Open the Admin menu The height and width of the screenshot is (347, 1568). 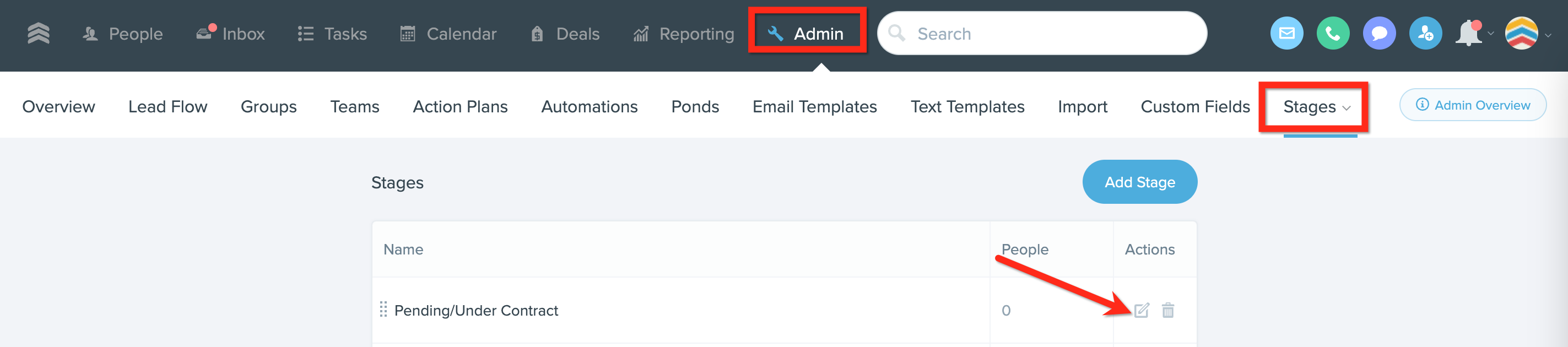pos(807,34)
